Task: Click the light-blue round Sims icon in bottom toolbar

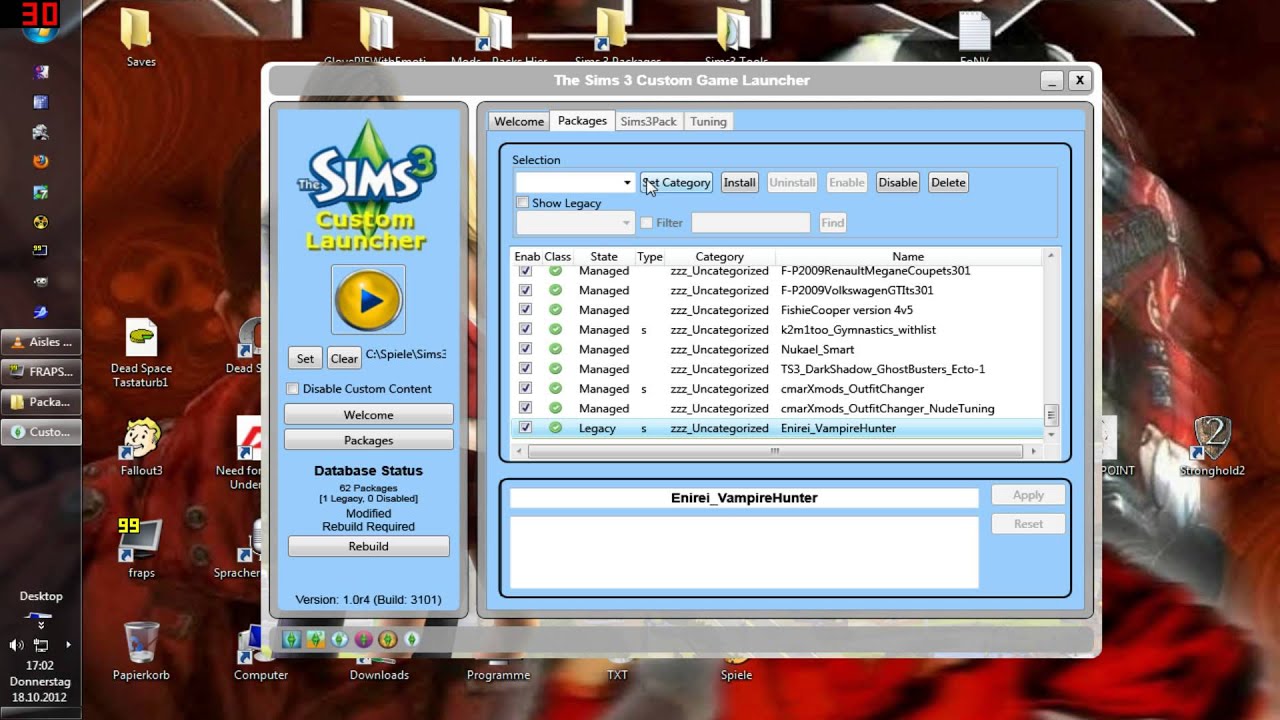Action: (x=339, y=639)
